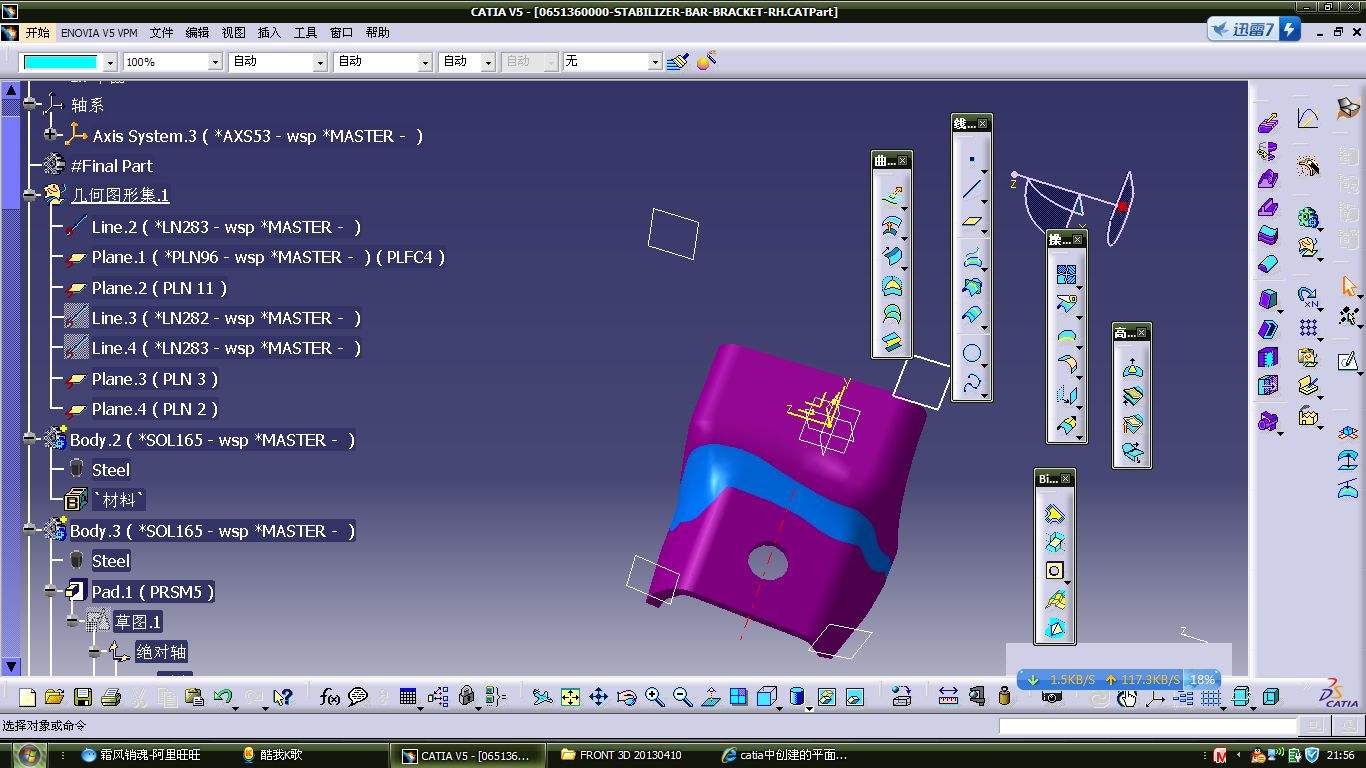Click the Save icon in bottom toolbar
1366x768 pixels.
(83, 697)
